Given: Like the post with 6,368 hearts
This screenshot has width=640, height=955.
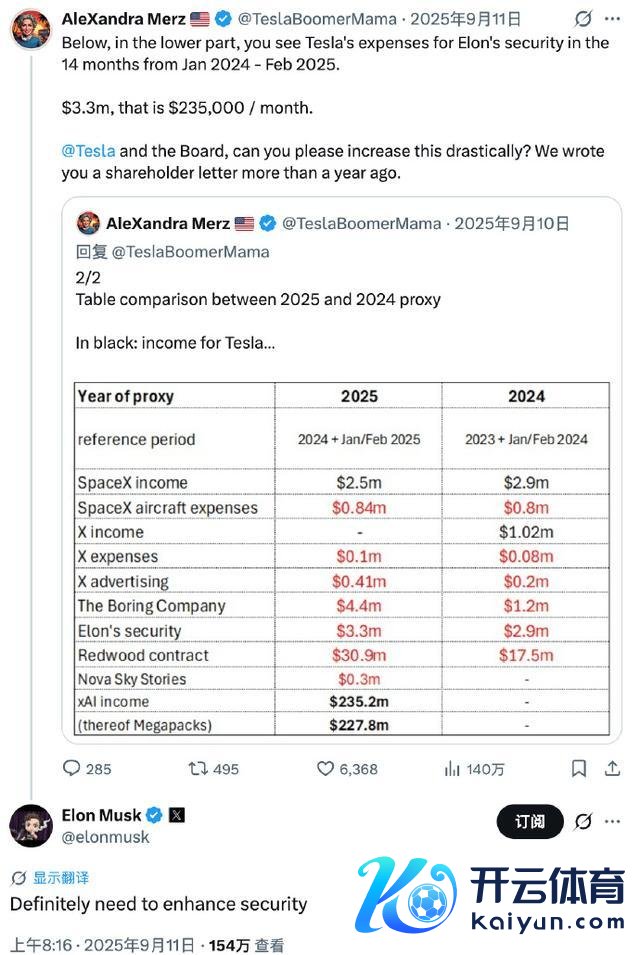Looking at the screenshot, I should click(x=325, y=769).
